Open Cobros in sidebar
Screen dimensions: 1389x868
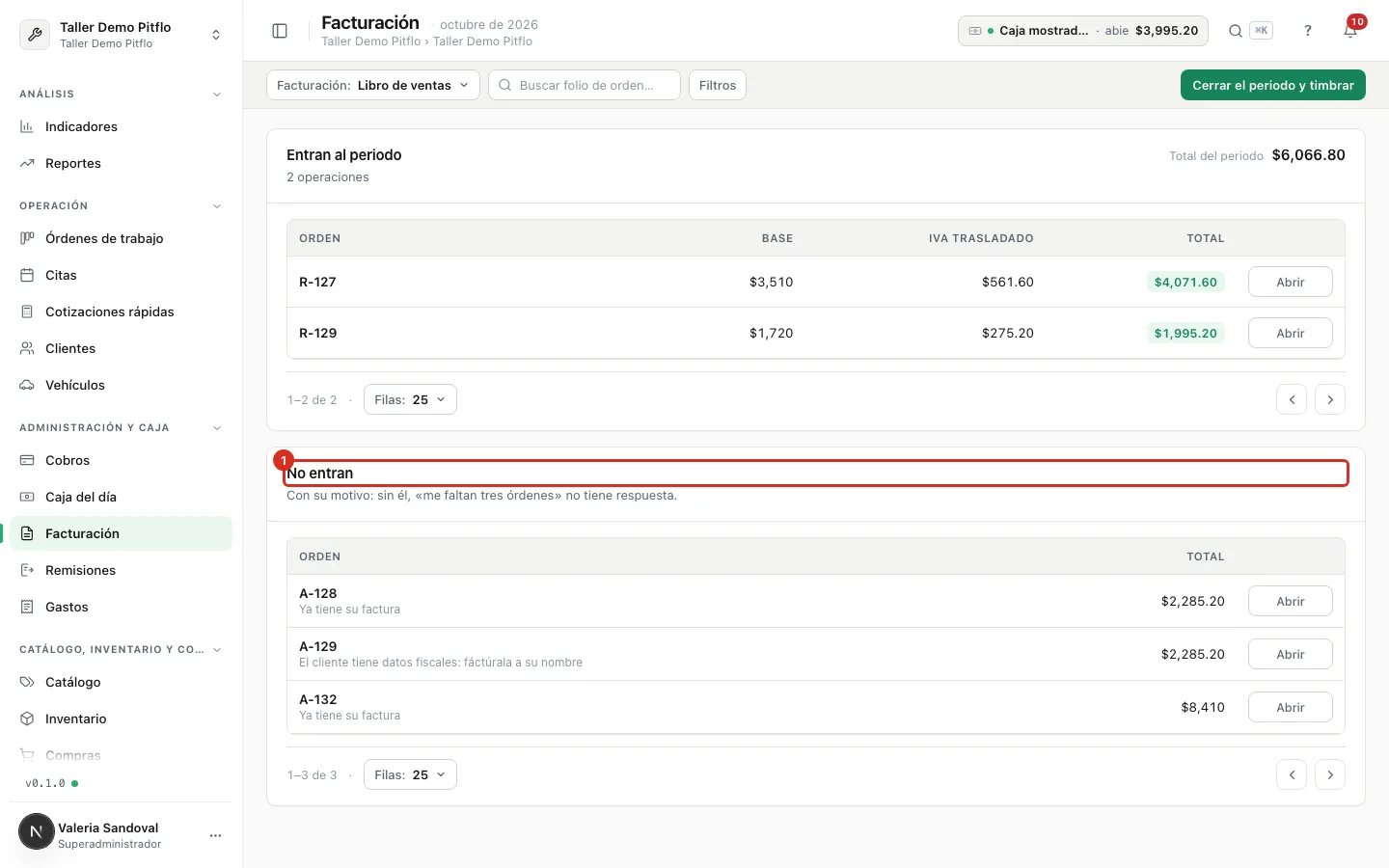(x=121, y=460)
